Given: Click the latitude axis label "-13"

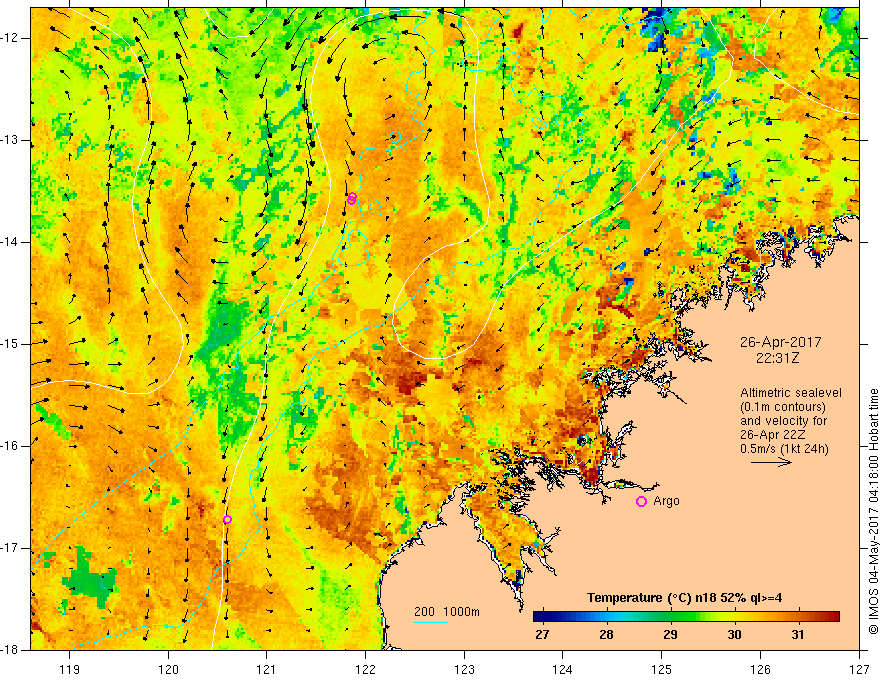Looking at the screenshot, I should click(x=11, y=140).
